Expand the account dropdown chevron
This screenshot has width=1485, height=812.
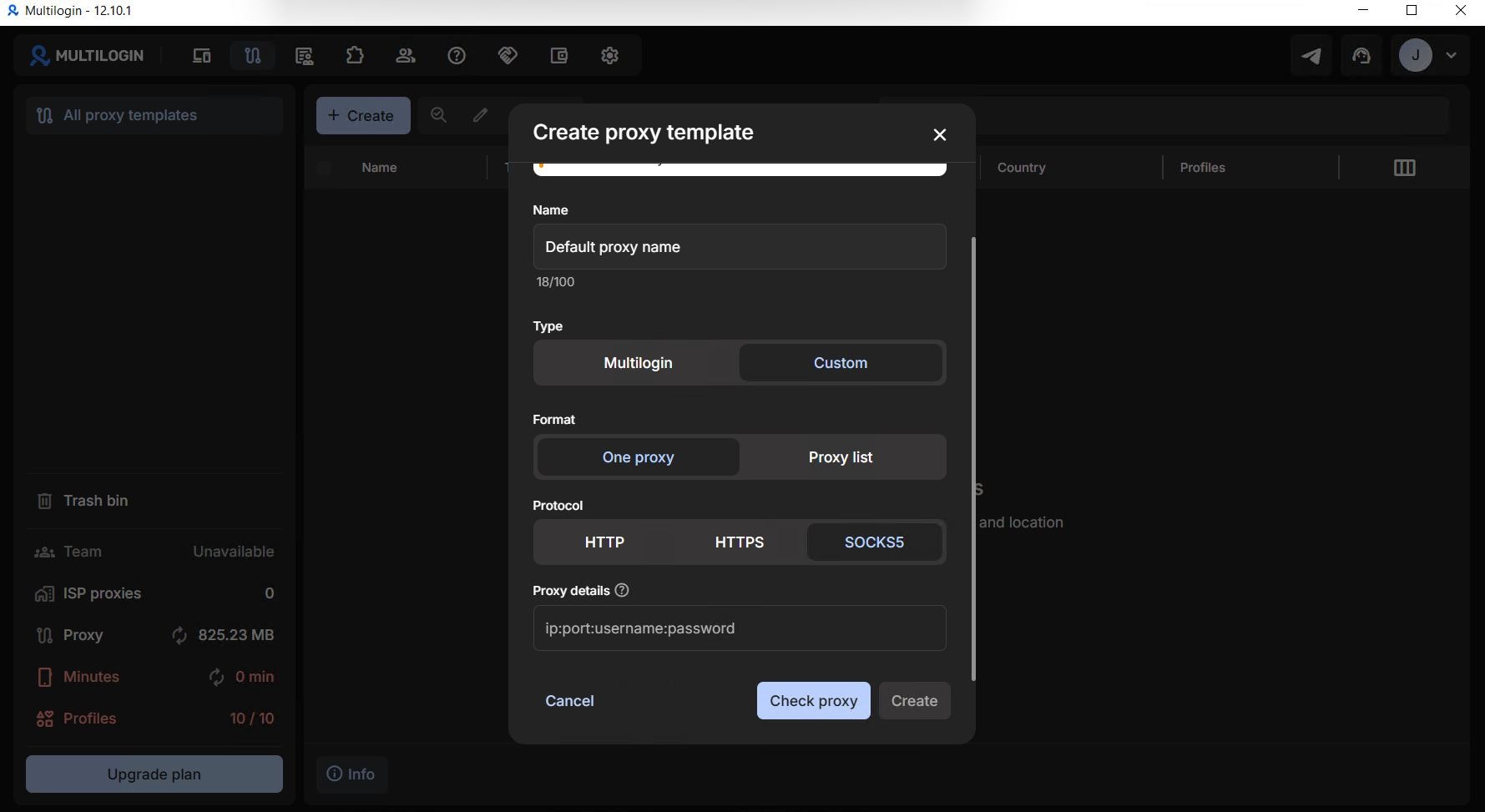tap(1452, 56)
